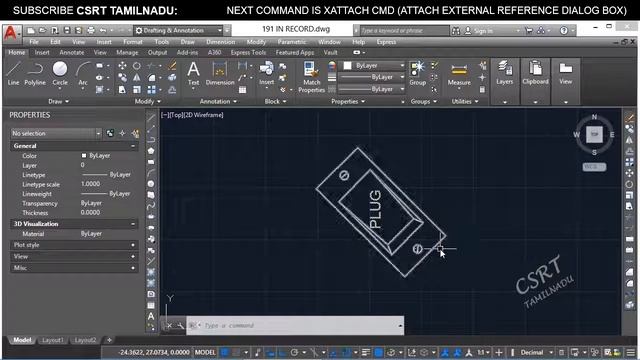This screenshot has height=360, width=640.
Task: Expand the Draw panel flyout
Action: pyautogui.click(x=59, y=101)
